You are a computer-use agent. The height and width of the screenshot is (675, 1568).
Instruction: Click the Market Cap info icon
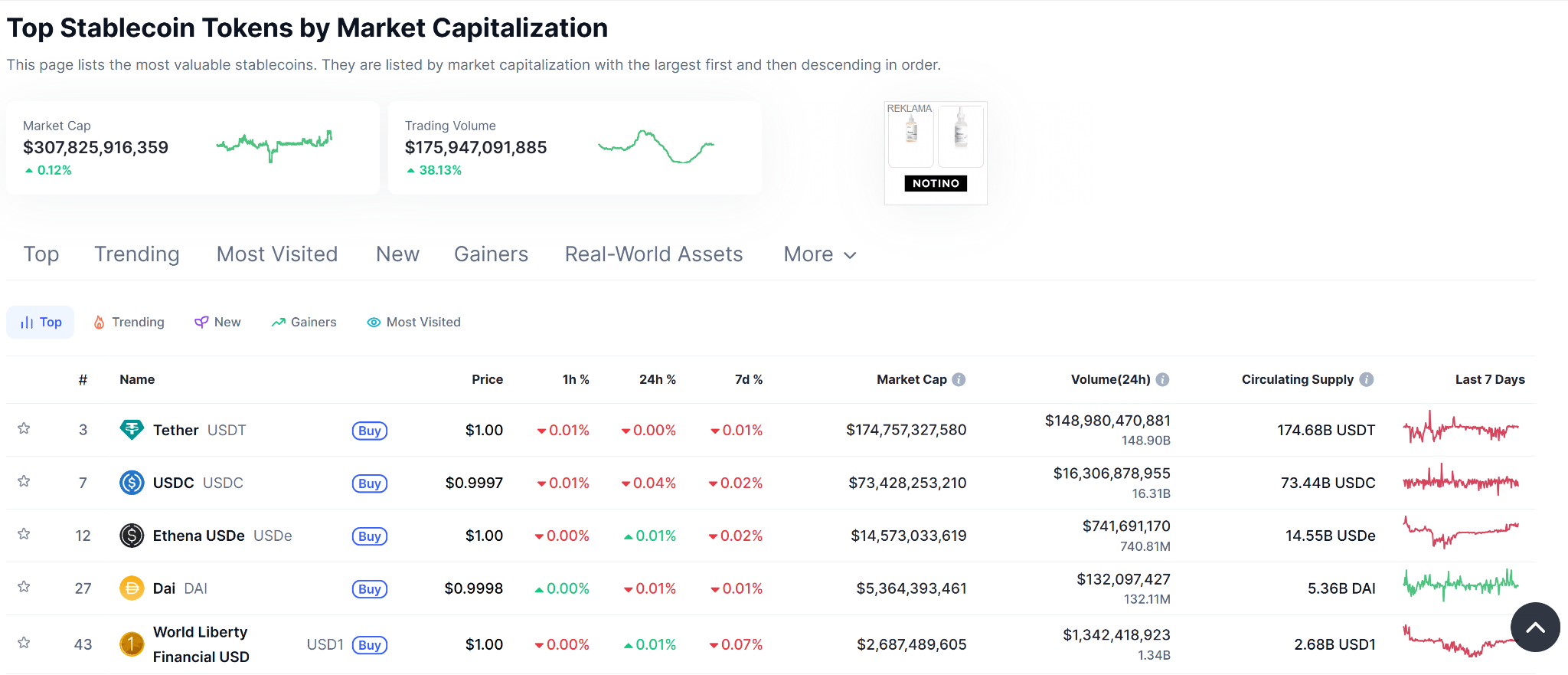pyautogui.click(x=959, y=379)
